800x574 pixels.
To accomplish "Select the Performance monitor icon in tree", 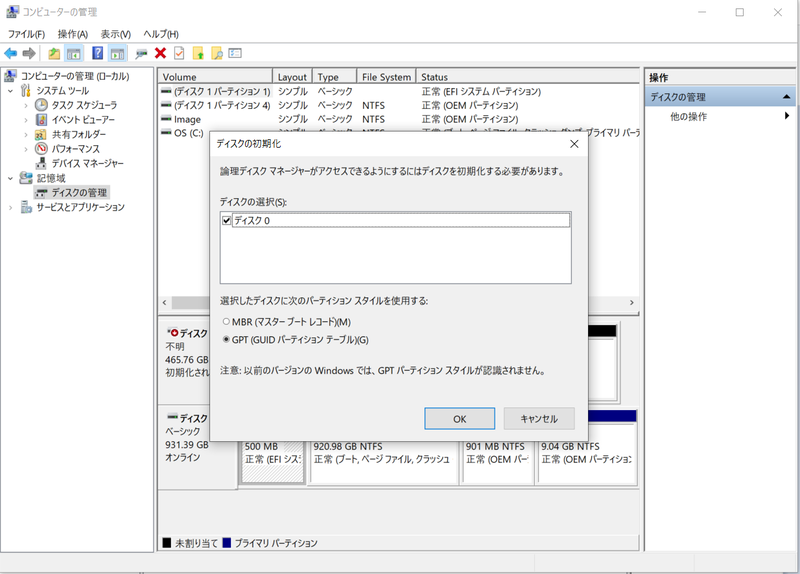I will (41, 148).
